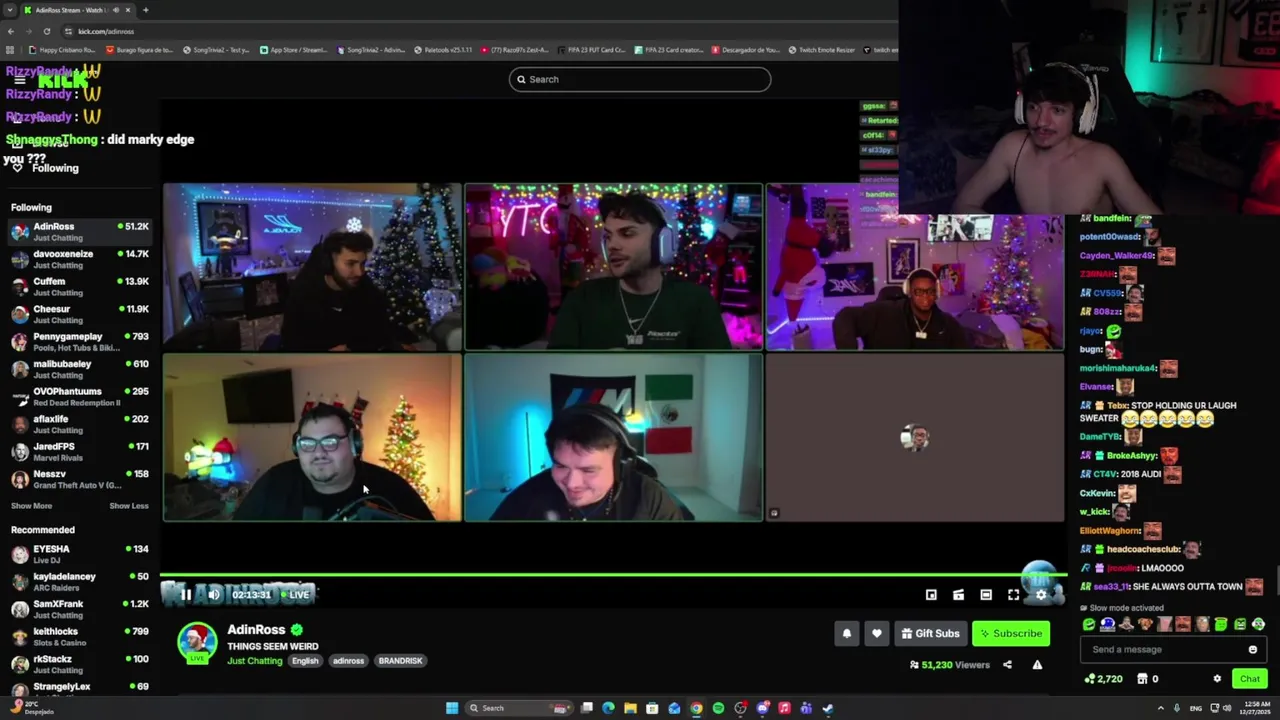Reload the page in browser
The height and width of the screenshot is (720, 1280).
tap(46, 31)
